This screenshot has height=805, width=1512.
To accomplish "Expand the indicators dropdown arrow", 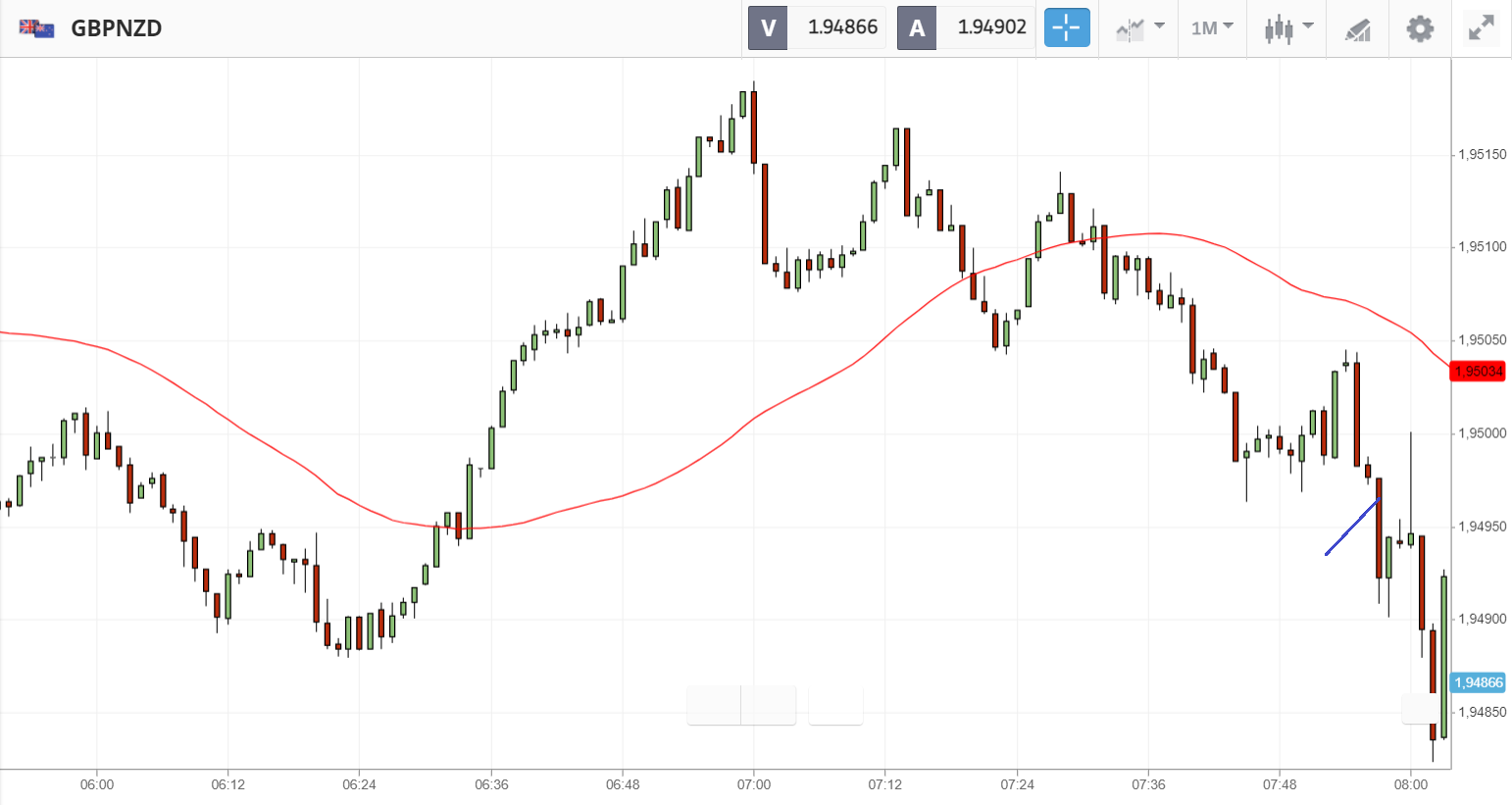I will 1159,26.
